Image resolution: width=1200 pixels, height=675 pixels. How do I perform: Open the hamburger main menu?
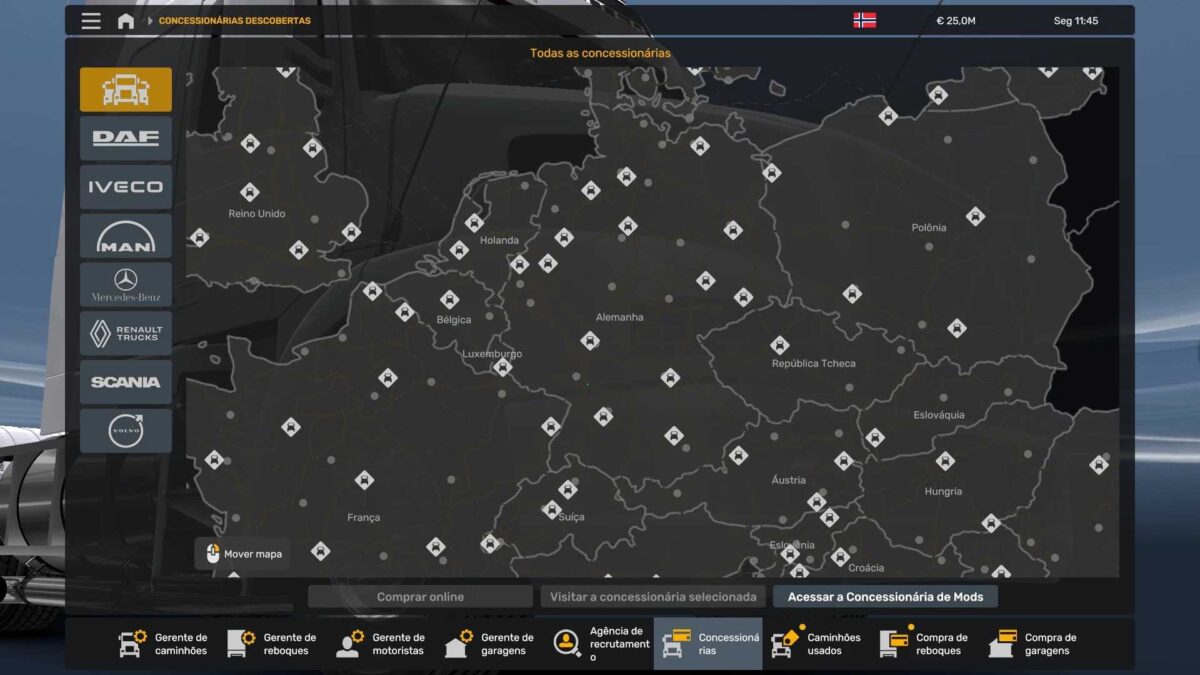(91, 21)
